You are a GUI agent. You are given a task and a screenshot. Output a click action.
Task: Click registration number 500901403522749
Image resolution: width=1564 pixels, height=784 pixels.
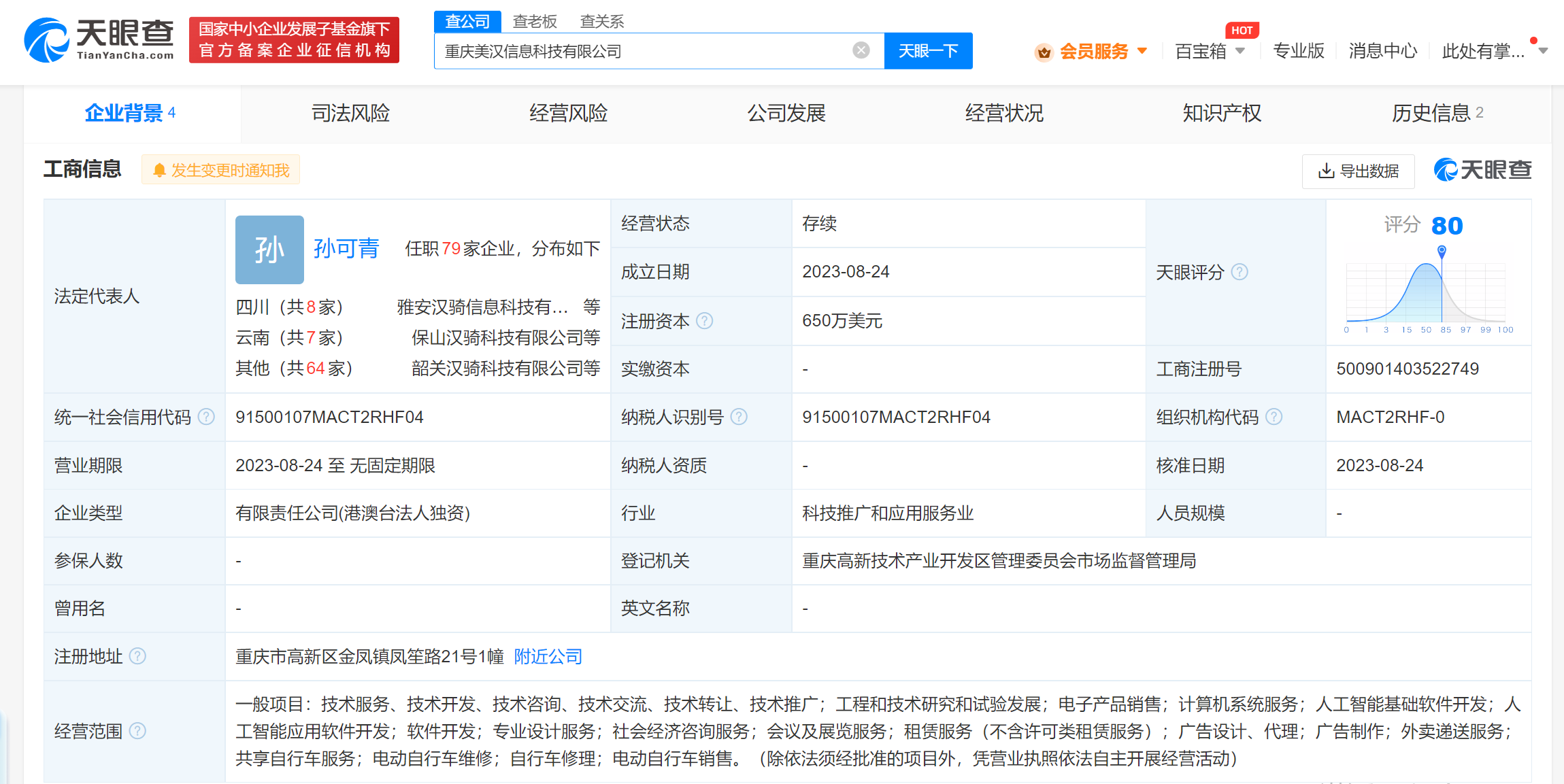1408,369
